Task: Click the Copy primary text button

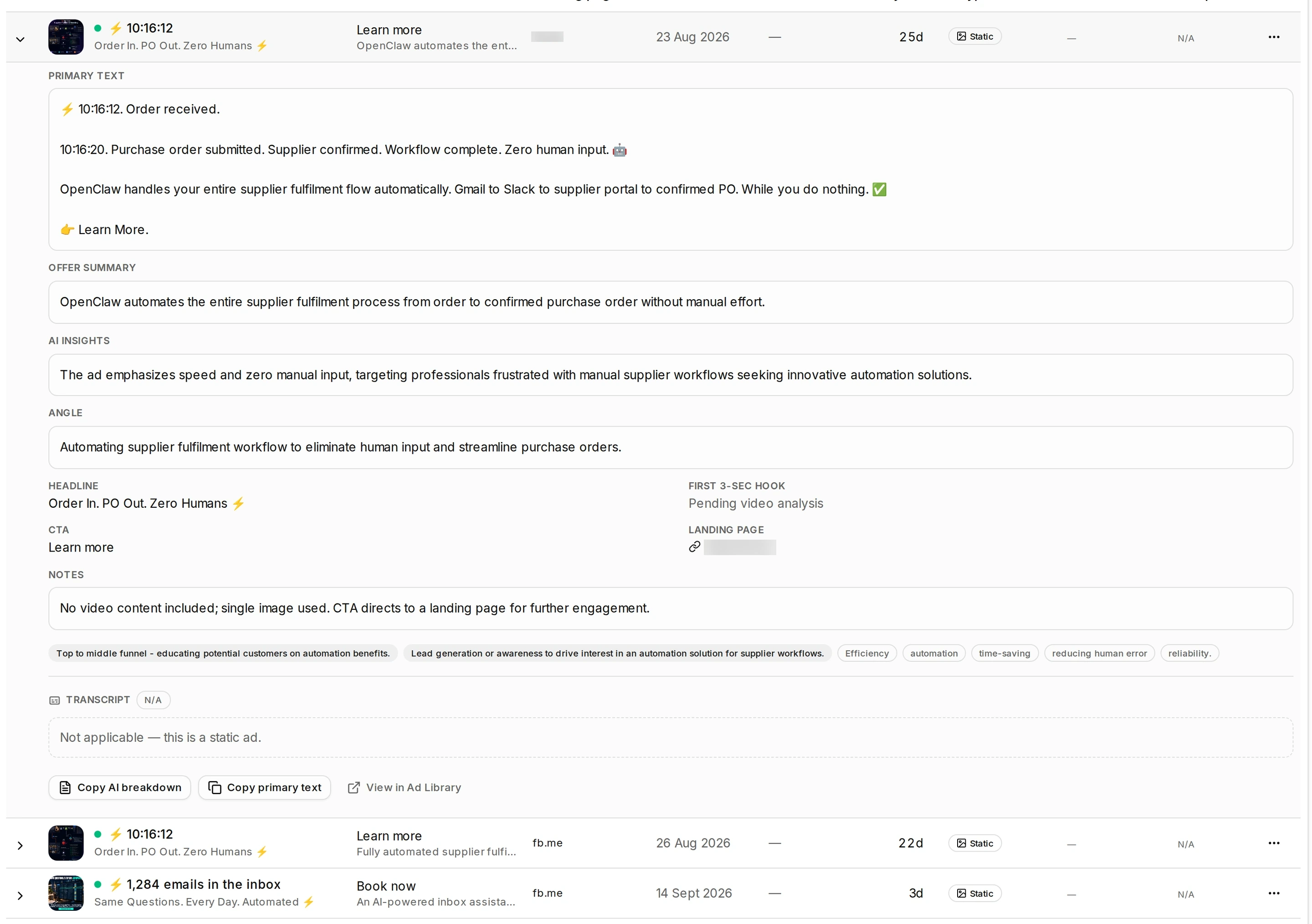Action: click(265, 787)
